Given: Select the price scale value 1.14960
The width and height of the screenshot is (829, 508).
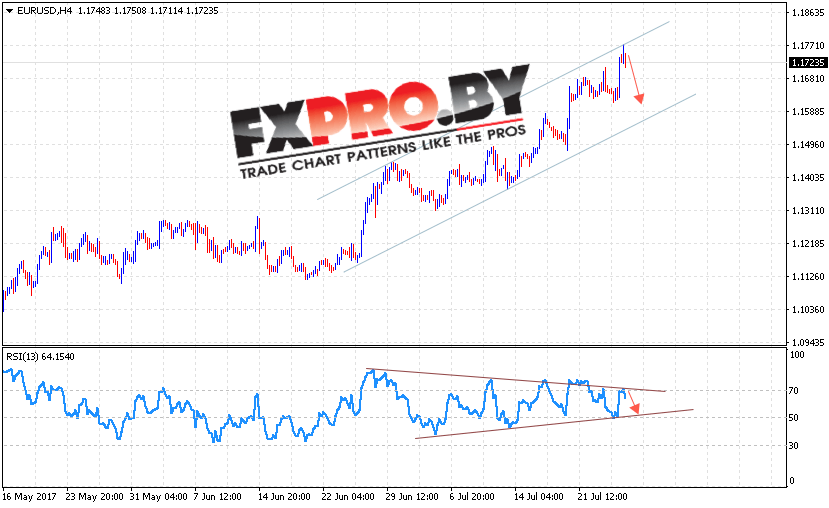Looking at the screenshot, I should pyautogui.click(x=808, y=145).
